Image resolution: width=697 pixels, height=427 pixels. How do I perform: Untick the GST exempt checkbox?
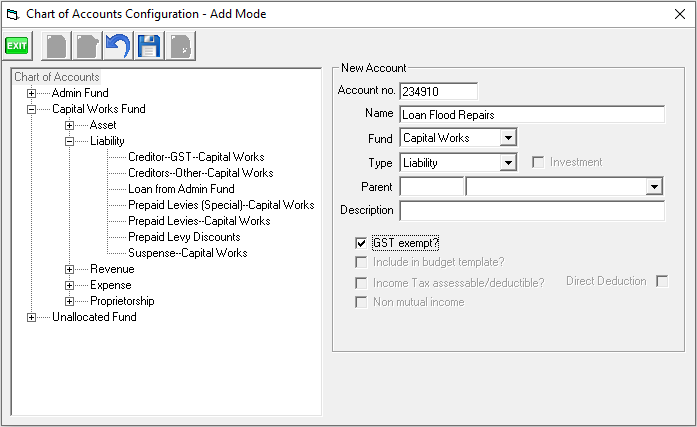362,242
